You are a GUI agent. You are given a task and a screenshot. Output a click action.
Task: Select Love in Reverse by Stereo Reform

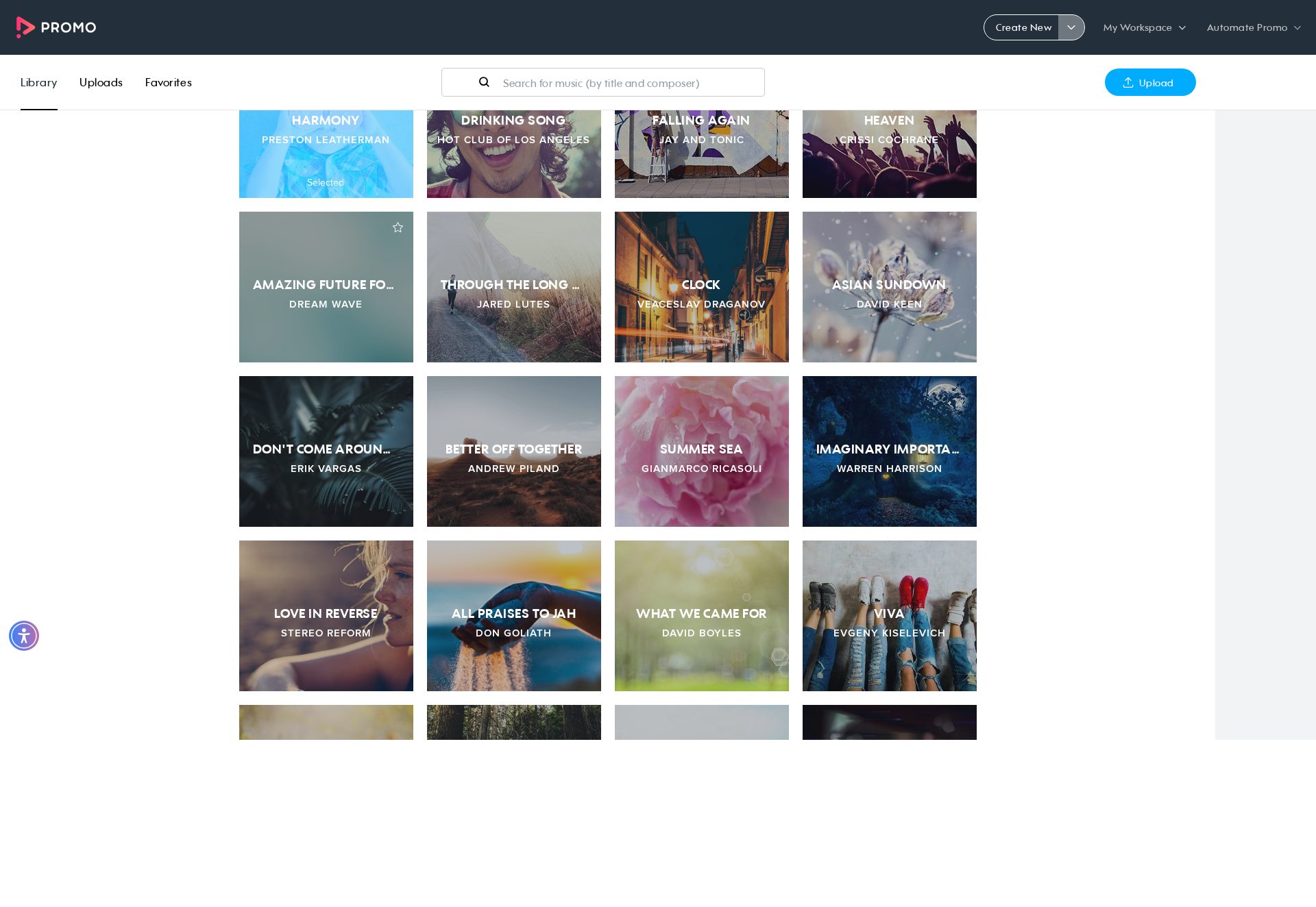point(326,616)
